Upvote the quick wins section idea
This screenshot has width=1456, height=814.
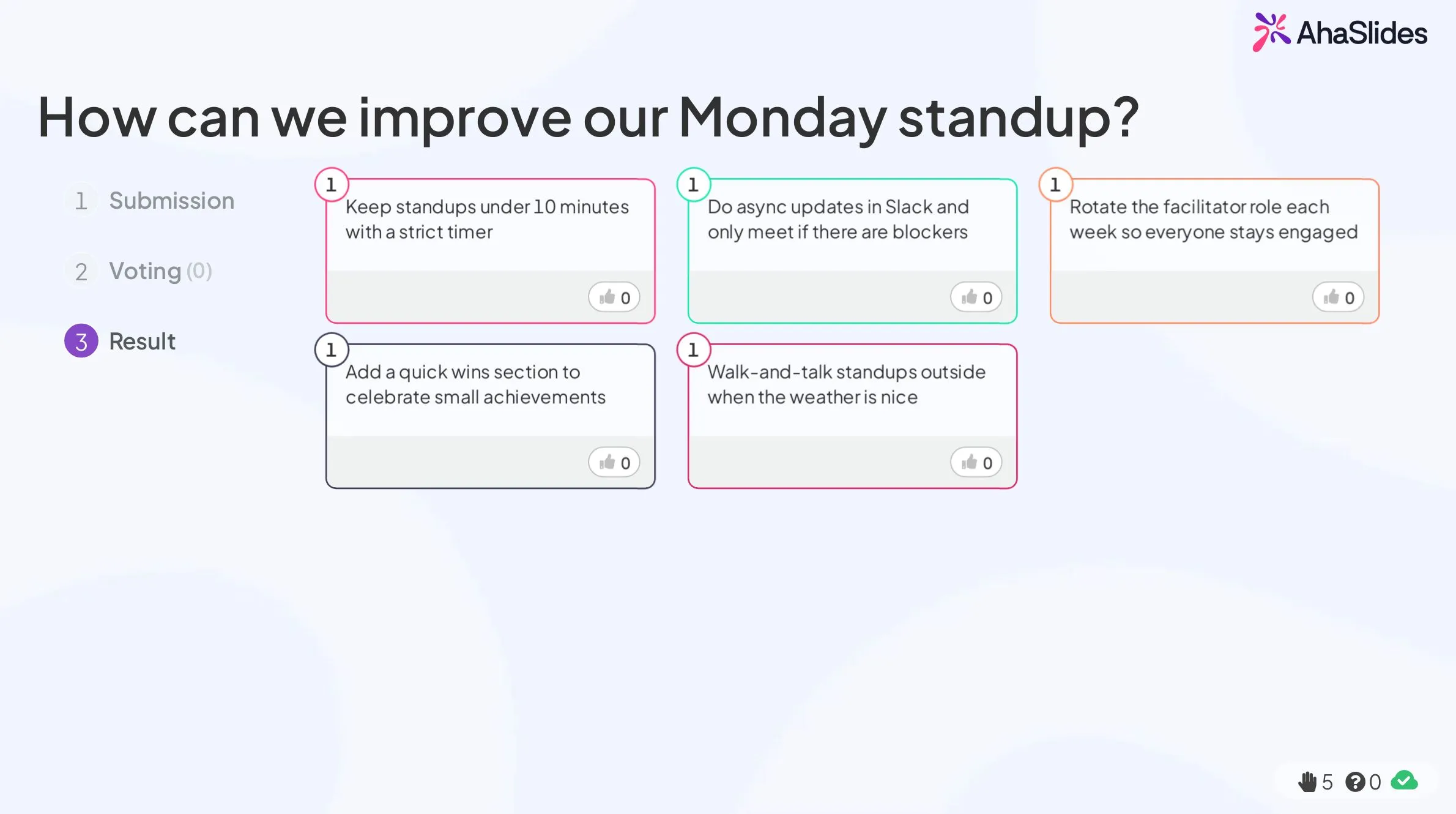pos(614,462)
